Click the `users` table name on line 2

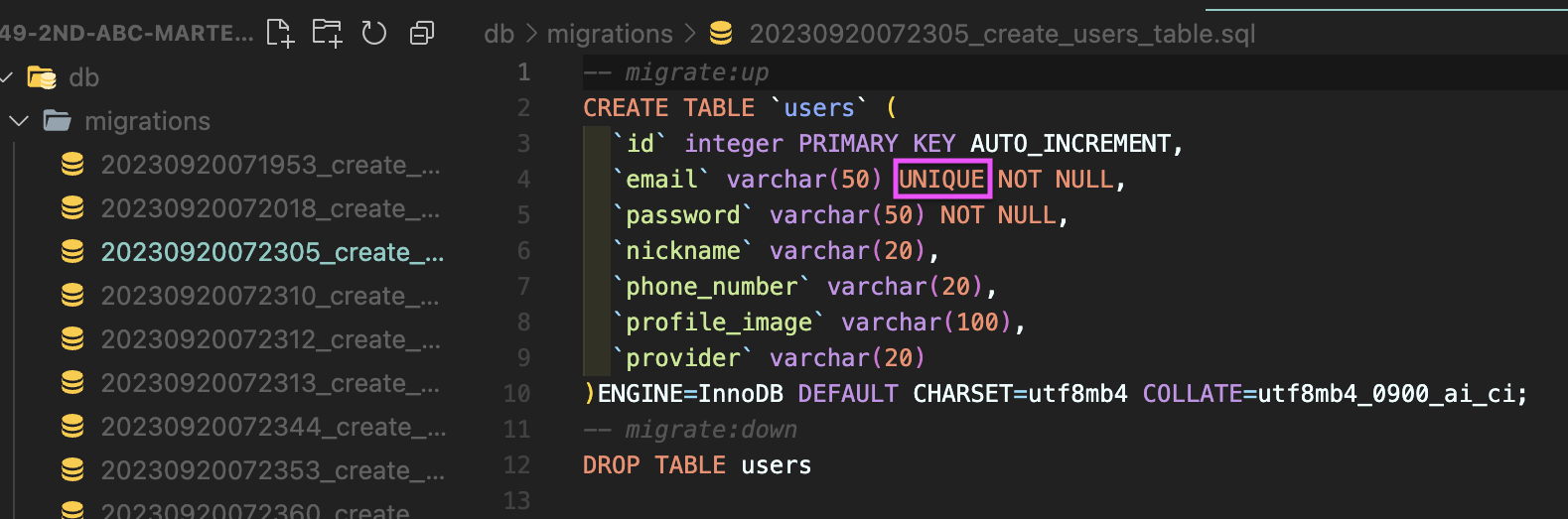pyautogui.click(x=818, y=108)
